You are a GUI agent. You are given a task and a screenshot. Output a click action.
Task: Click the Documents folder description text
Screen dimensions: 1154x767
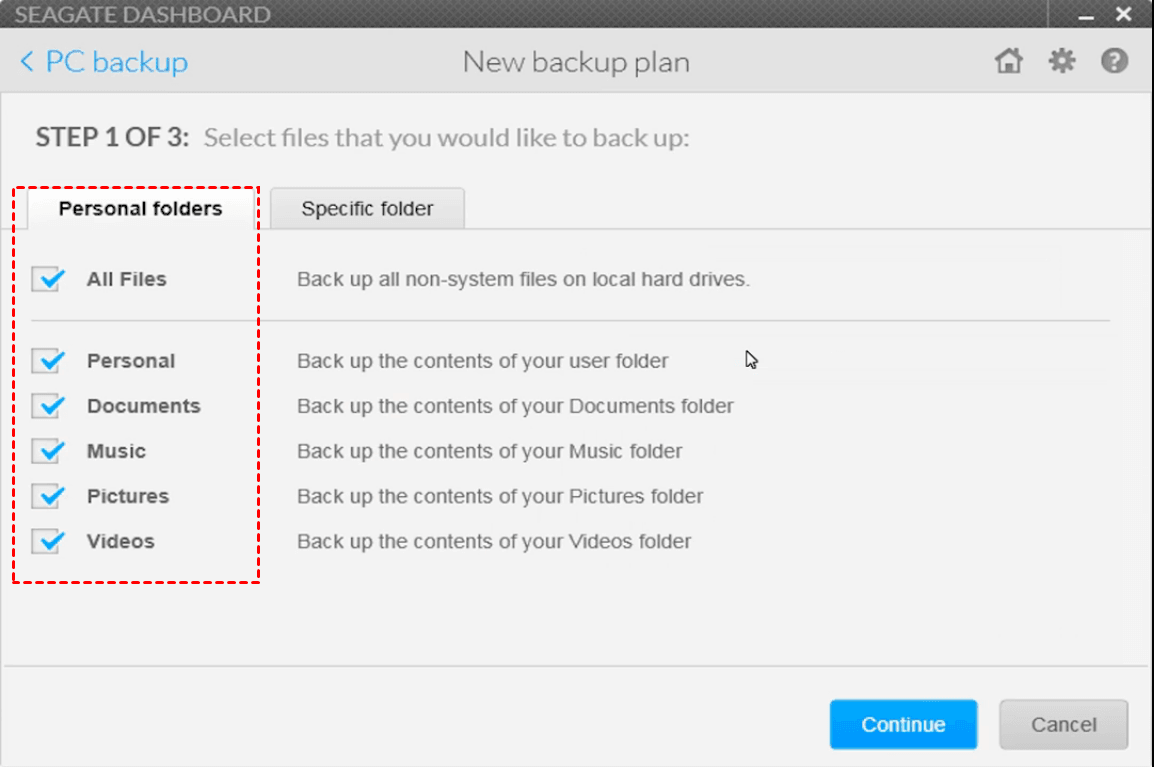tap(515, 406)
